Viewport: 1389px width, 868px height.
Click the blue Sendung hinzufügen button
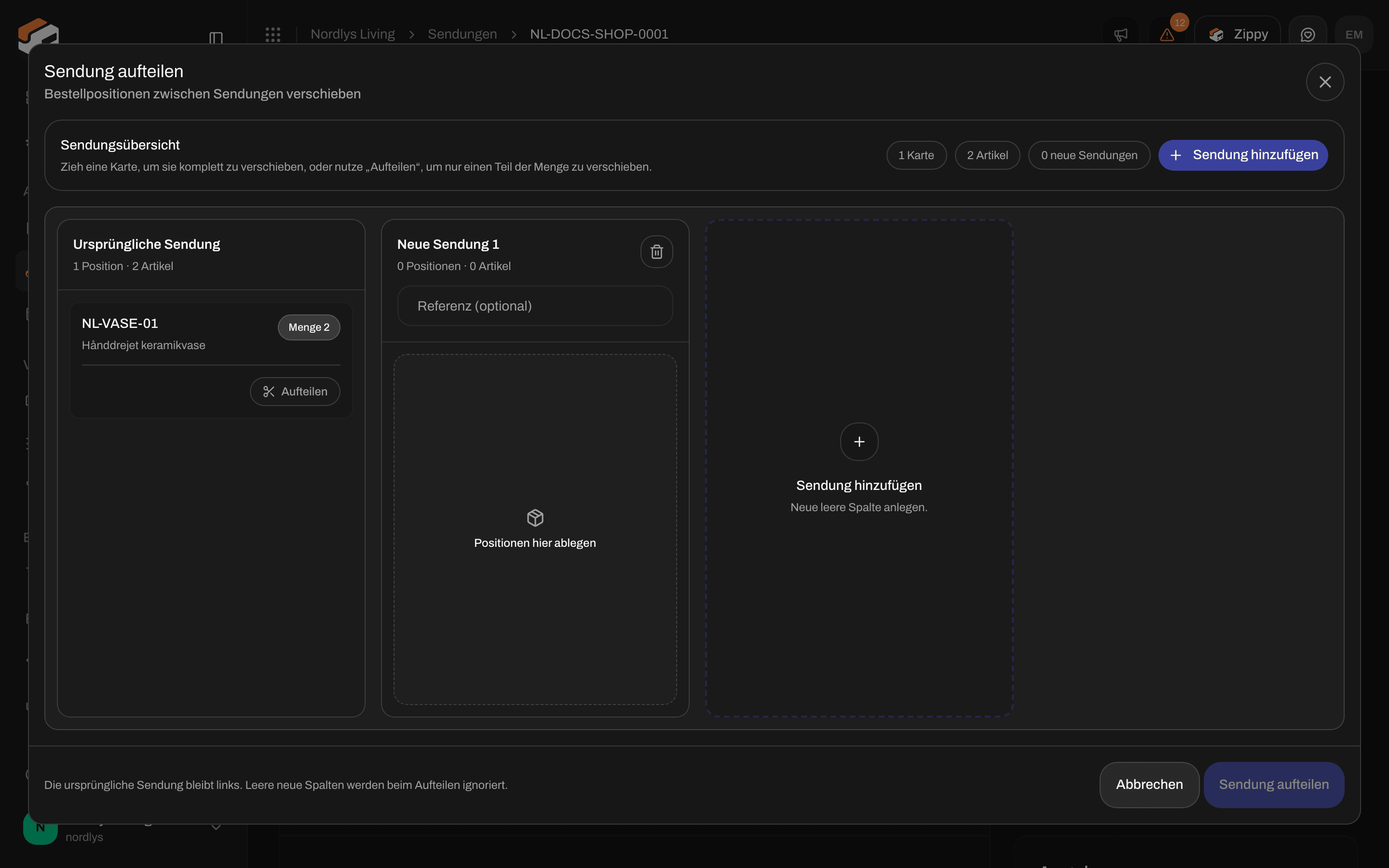click(1243, 155)
